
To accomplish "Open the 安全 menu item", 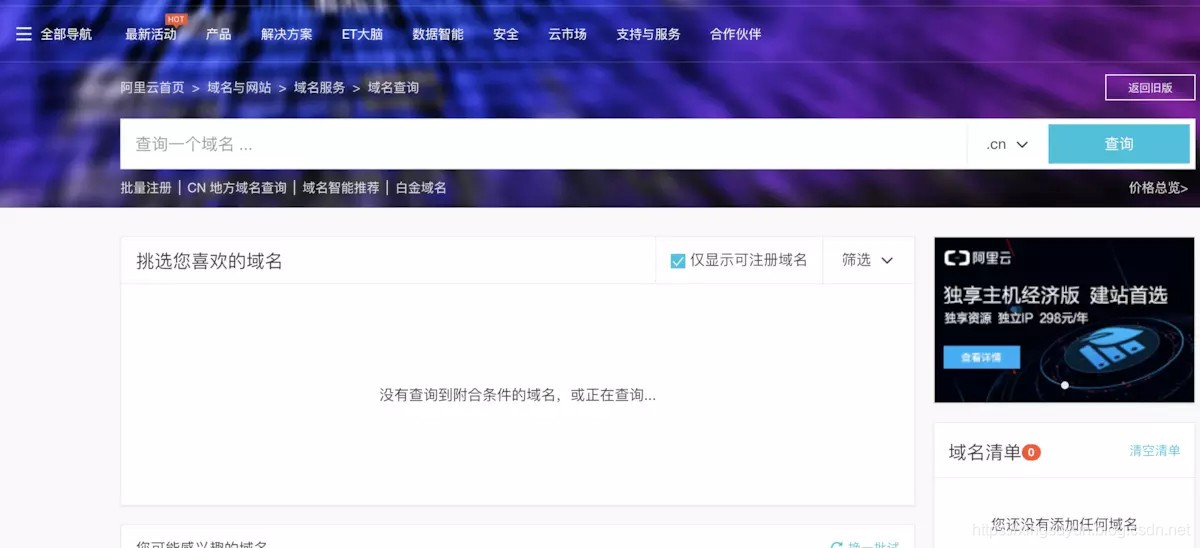I will tap(506, 34).
